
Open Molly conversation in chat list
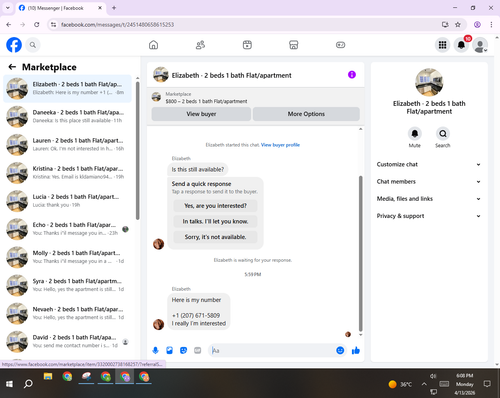tap(67, 257)
